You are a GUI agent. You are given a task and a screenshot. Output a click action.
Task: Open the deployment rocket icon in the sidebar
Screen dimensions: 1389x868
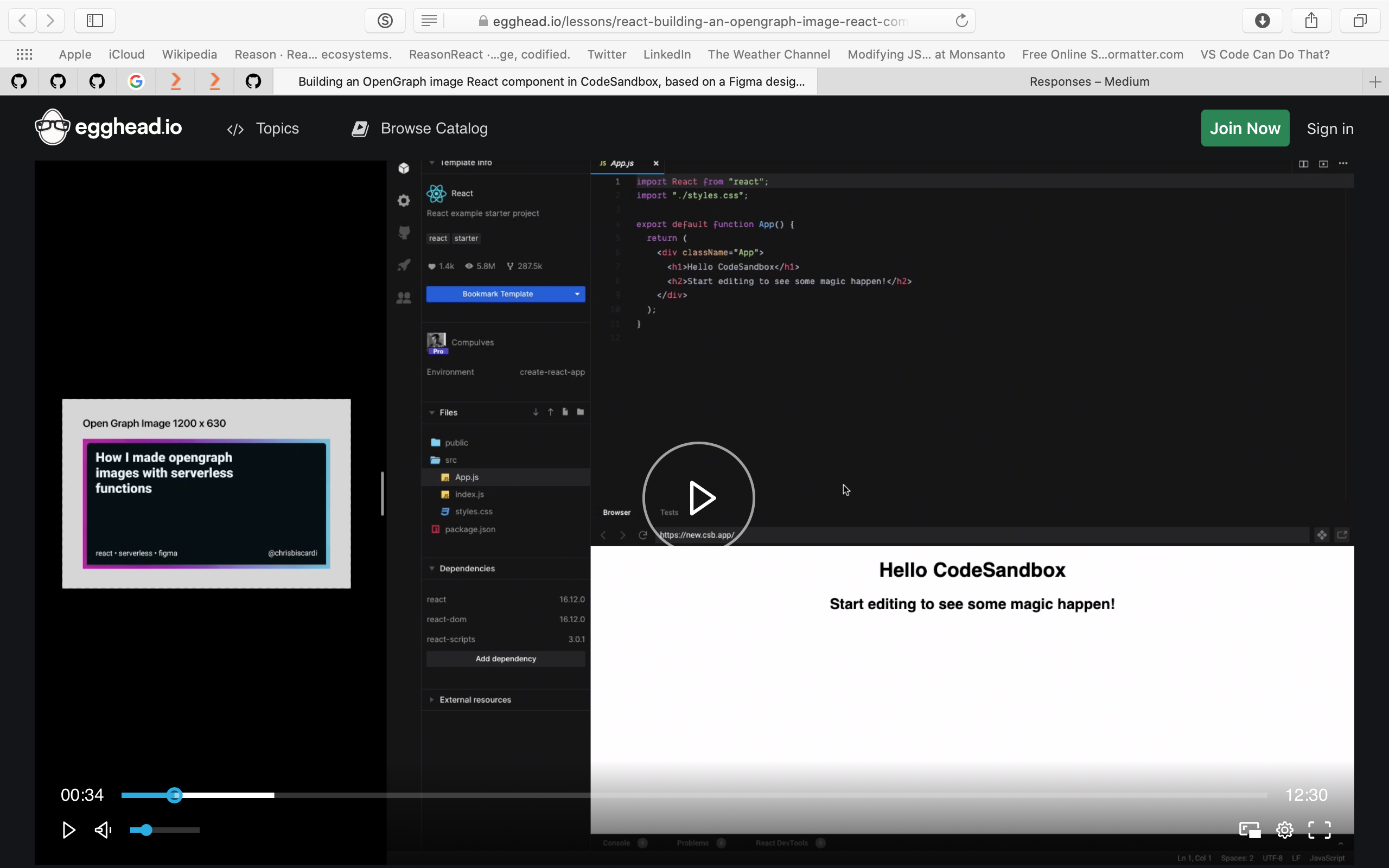(x=404, y=265)
